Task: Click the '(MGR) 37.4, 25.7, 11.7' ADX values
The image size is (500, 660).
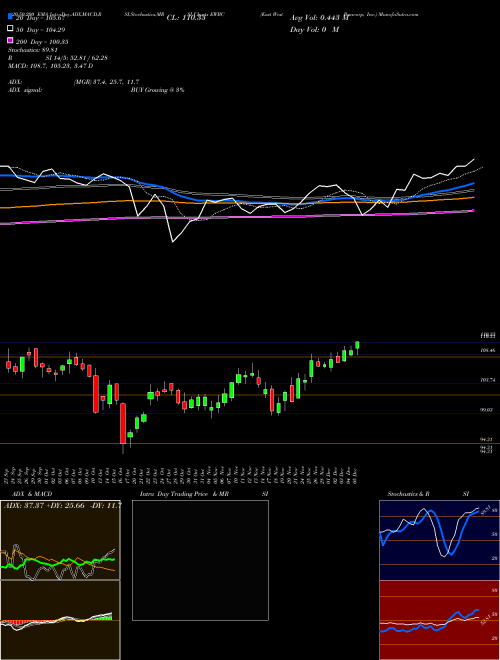Action: tap(106, 82)
